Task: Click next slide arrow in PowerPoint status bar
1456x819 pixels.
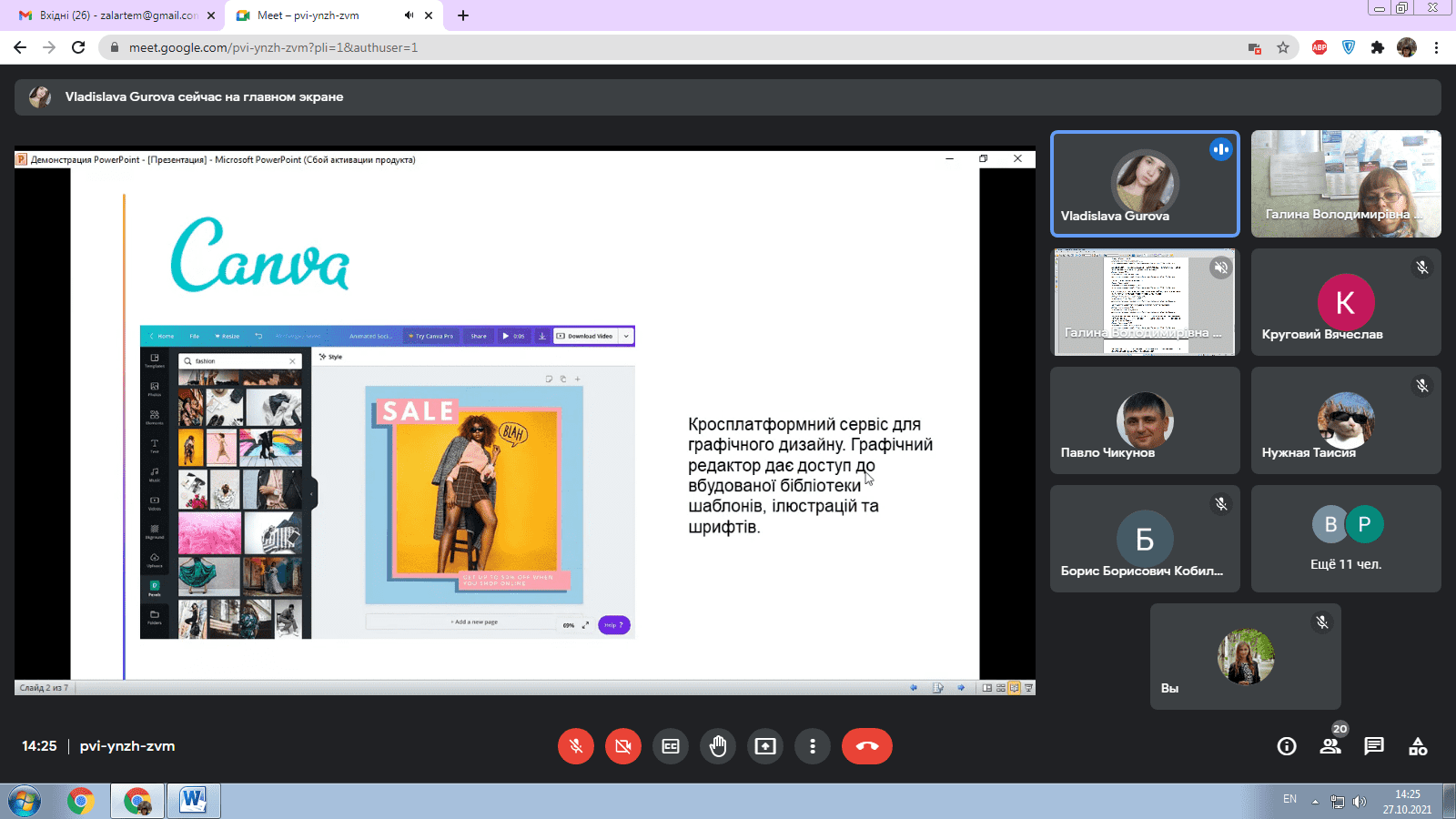Action: coord(961,688)
